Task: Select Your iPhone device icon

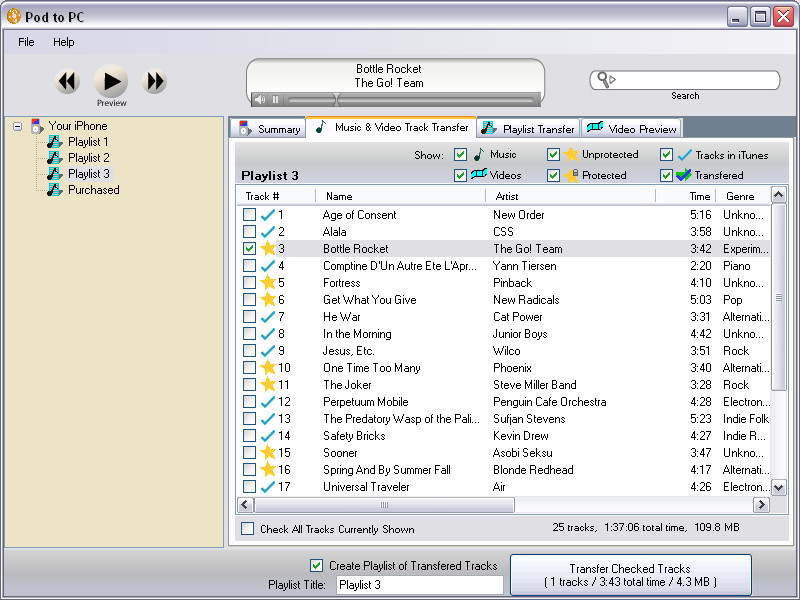Action: 37,126
